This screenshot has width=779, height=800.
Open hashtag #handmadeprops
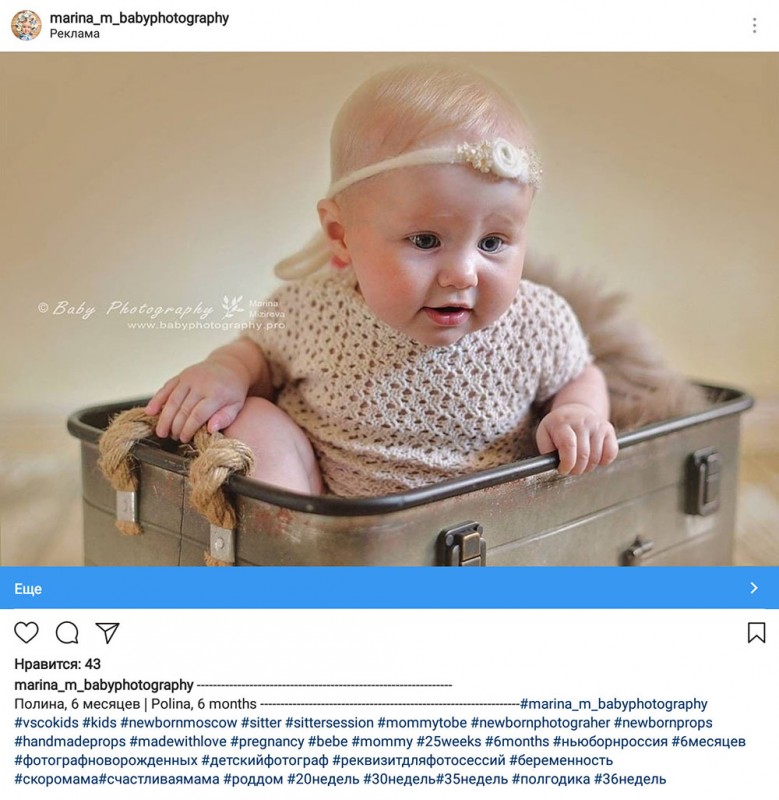(x=70, y=741)
